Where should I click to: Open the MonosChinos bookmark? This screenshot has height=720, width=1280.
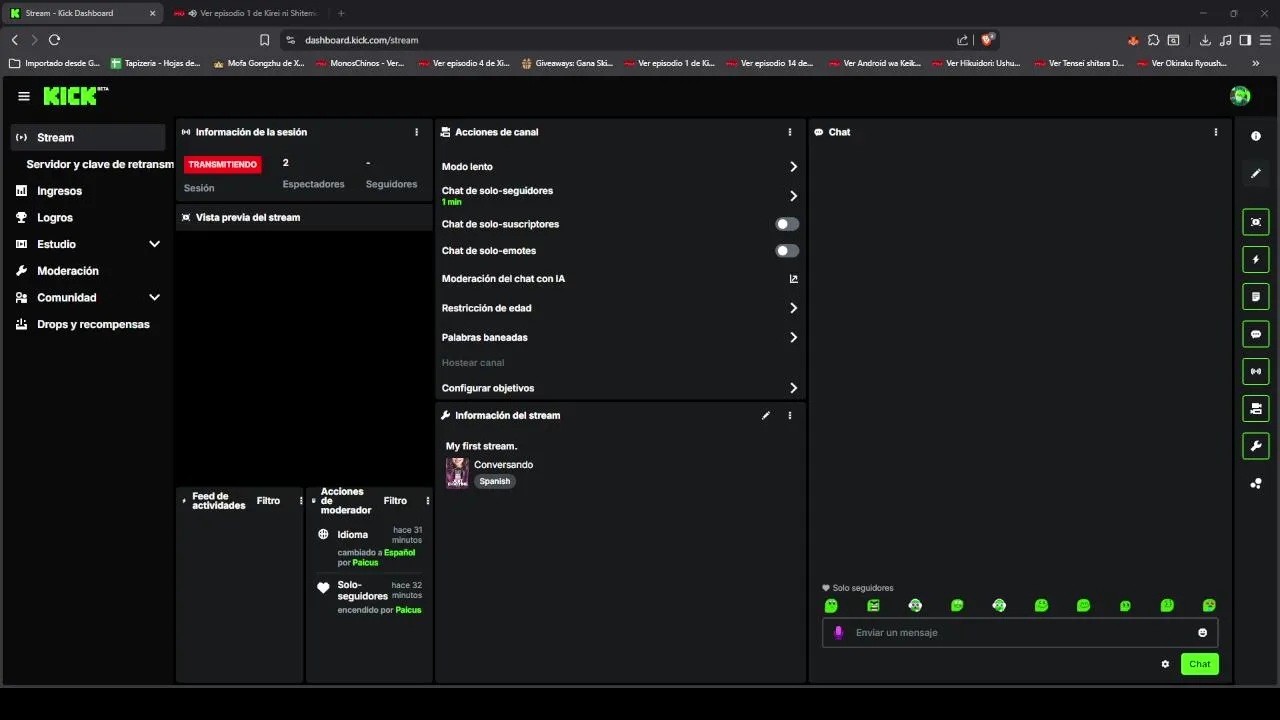click(x=360, y=62)
